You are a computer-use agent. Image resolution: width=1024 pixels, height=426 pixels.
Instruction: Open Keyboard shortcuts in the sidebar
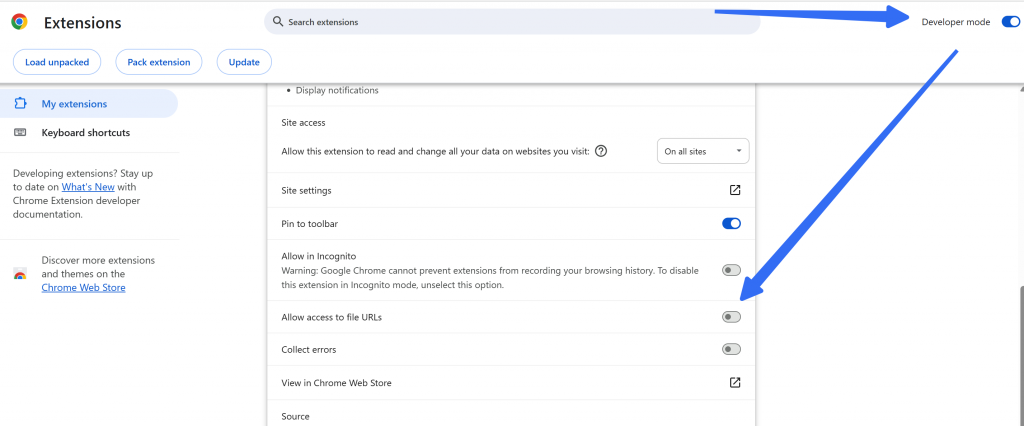[88, 133]
